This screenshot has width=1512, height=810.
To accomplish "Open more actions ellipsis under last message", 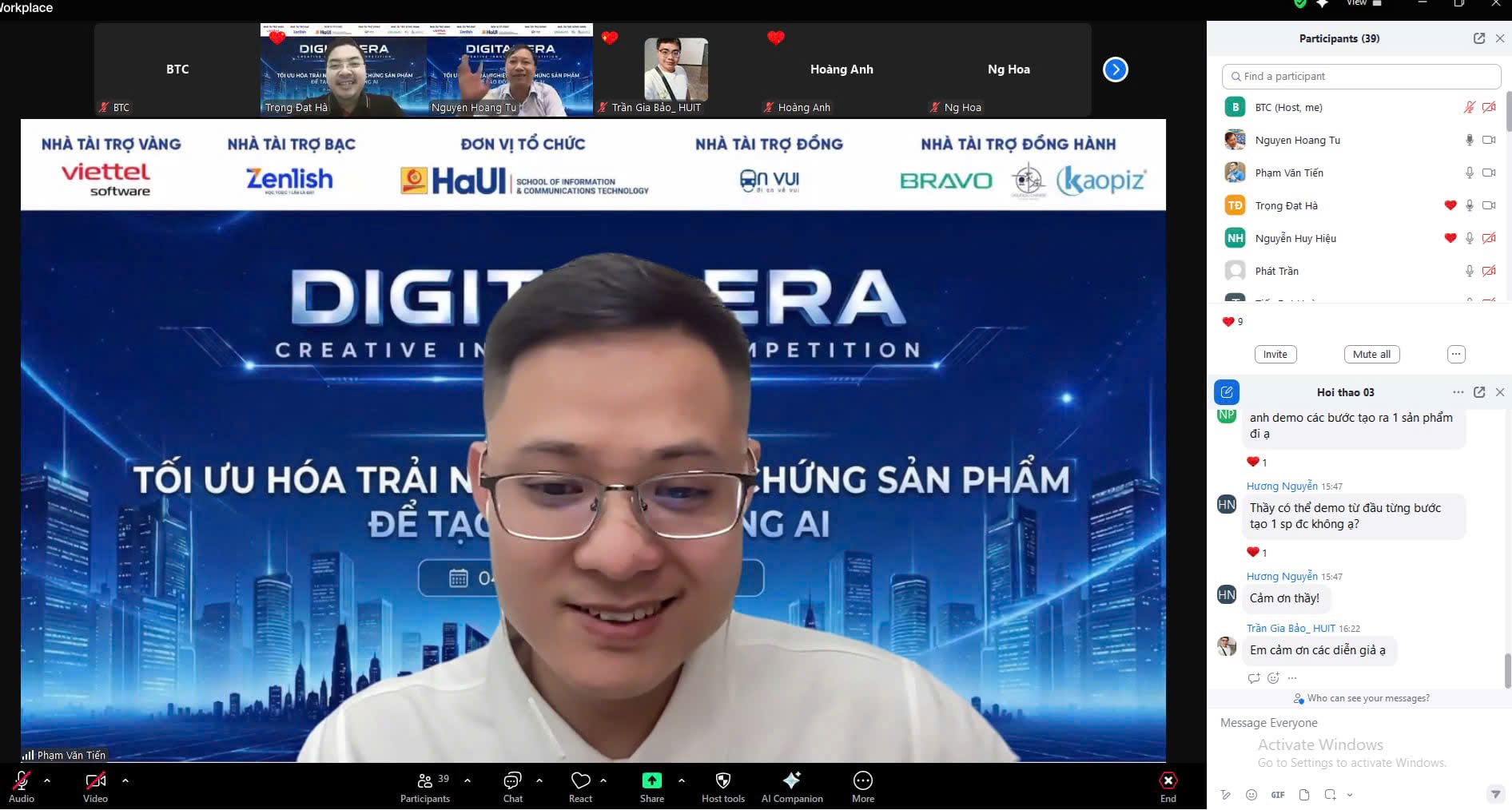I will pyautogui.click(x=1292, y=678).
